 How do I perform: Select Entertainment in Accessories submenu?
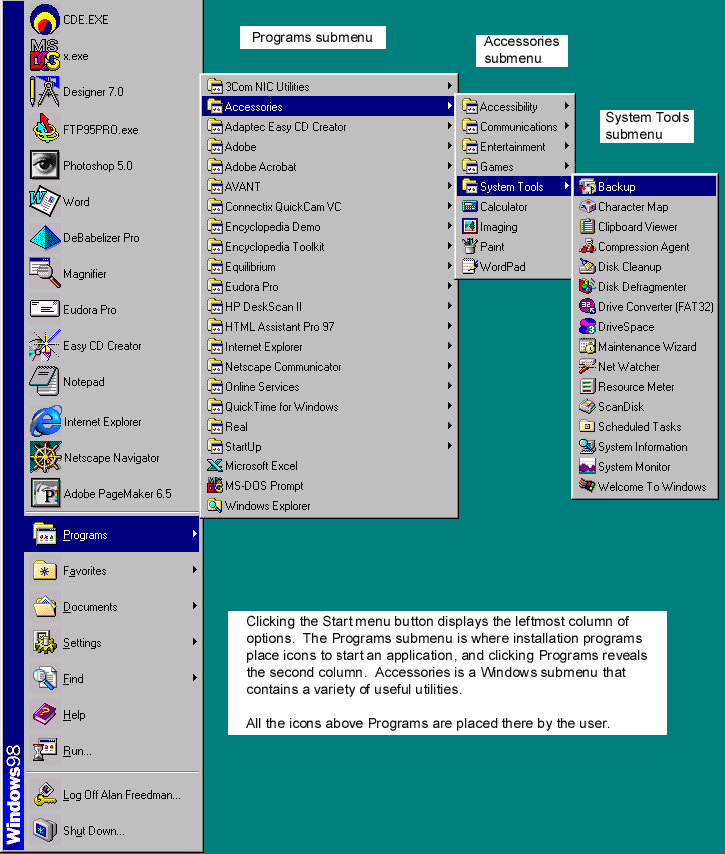pos(514,147)
